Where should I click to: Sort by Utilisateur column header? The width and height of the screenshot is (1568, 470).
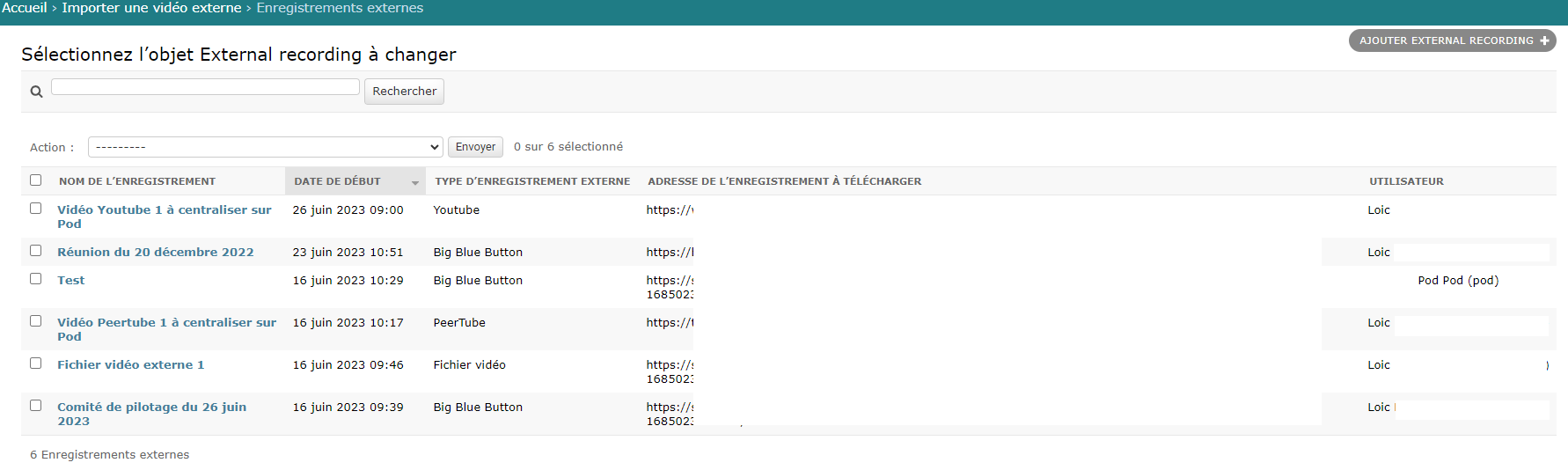(x=1405, y=181)
